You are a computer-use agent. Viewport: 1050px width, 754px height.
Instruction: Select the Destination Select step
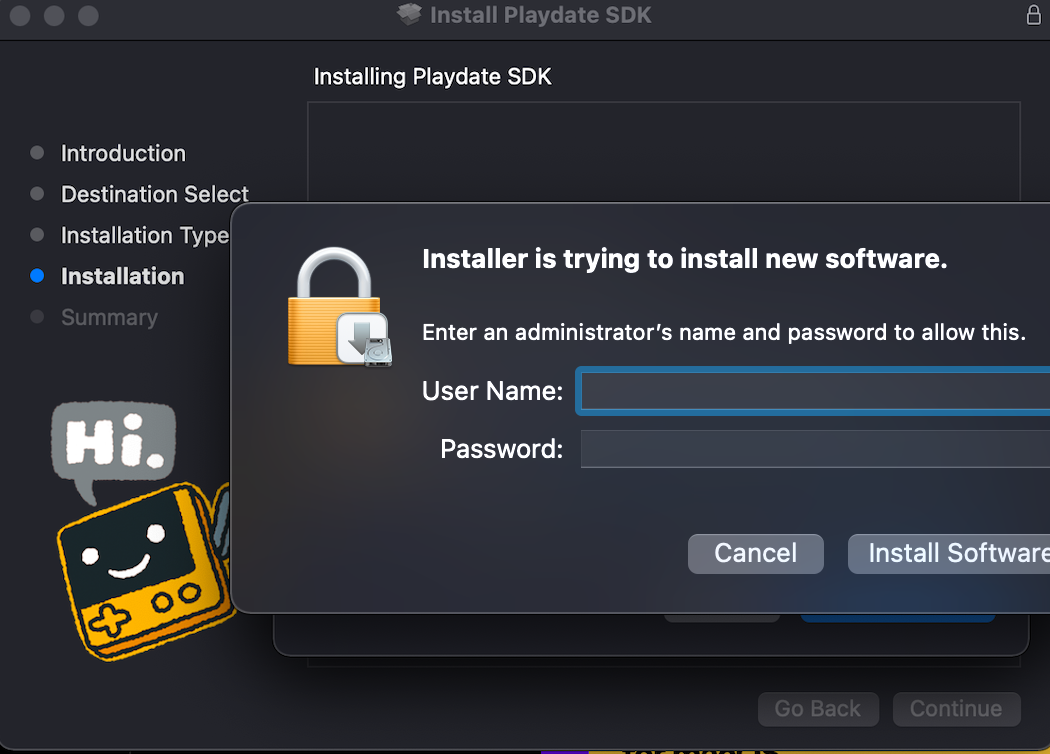click(x=155, y=194)
